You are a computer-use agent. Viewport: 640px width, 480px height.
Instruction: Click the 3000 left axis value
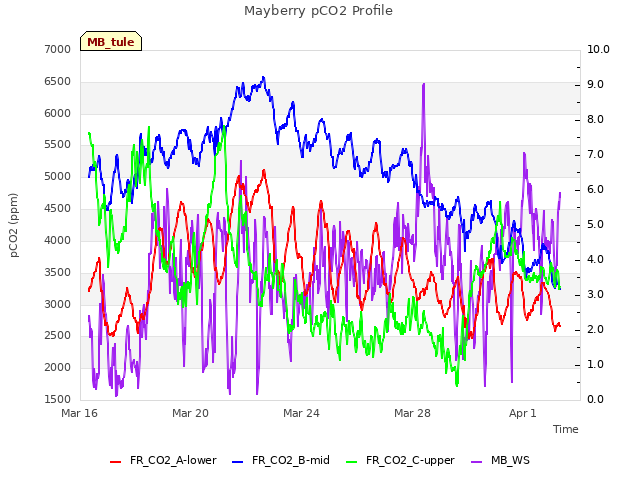[58, 304]
